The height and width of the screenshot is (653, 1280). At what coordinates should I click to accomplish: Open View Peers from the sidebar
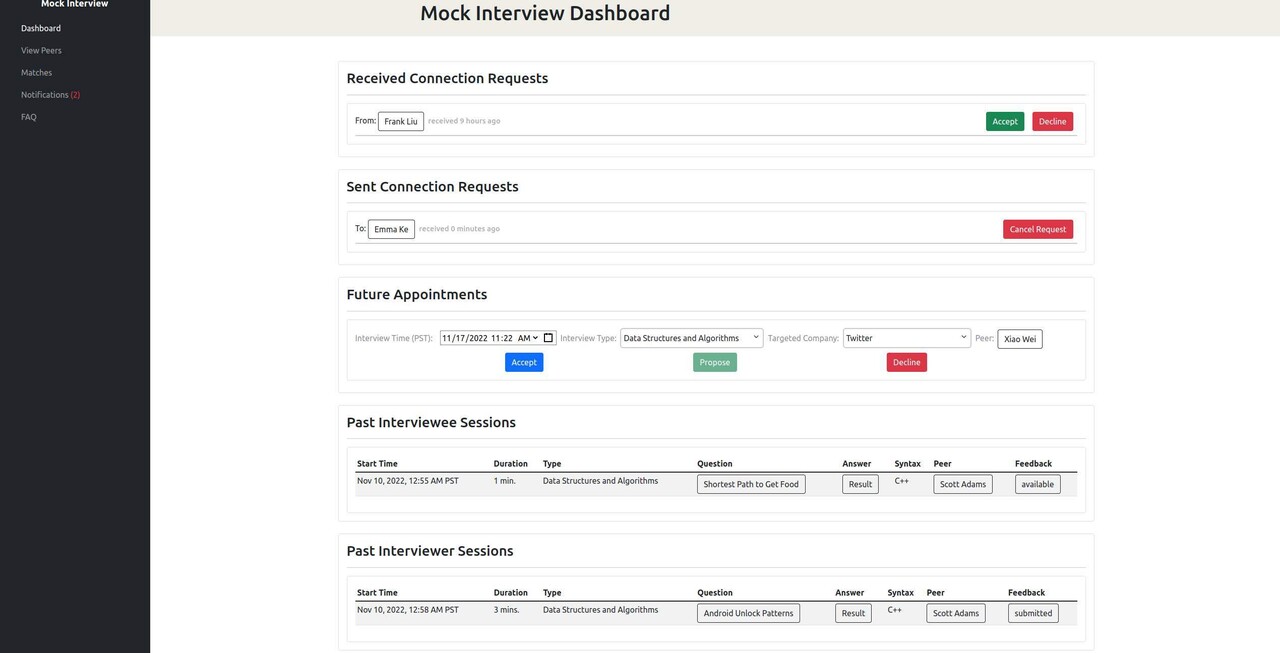41,49
